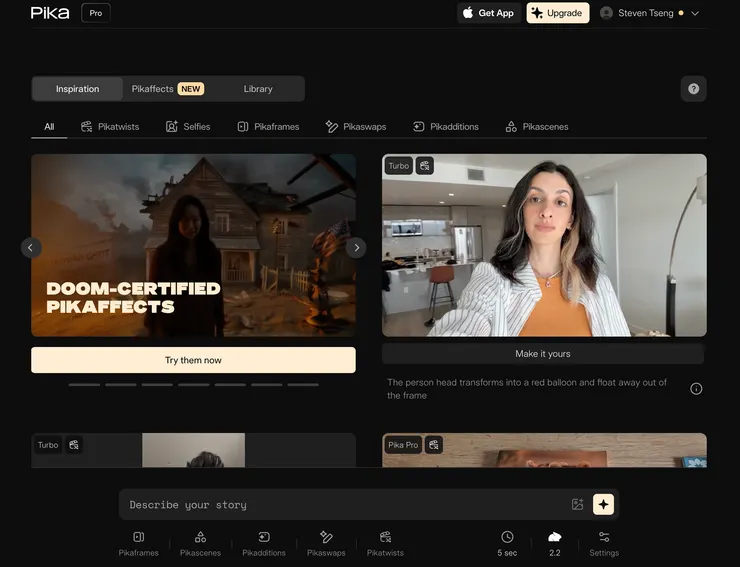
Task: Filter by Pikatwists category
Action: (110, 127)
